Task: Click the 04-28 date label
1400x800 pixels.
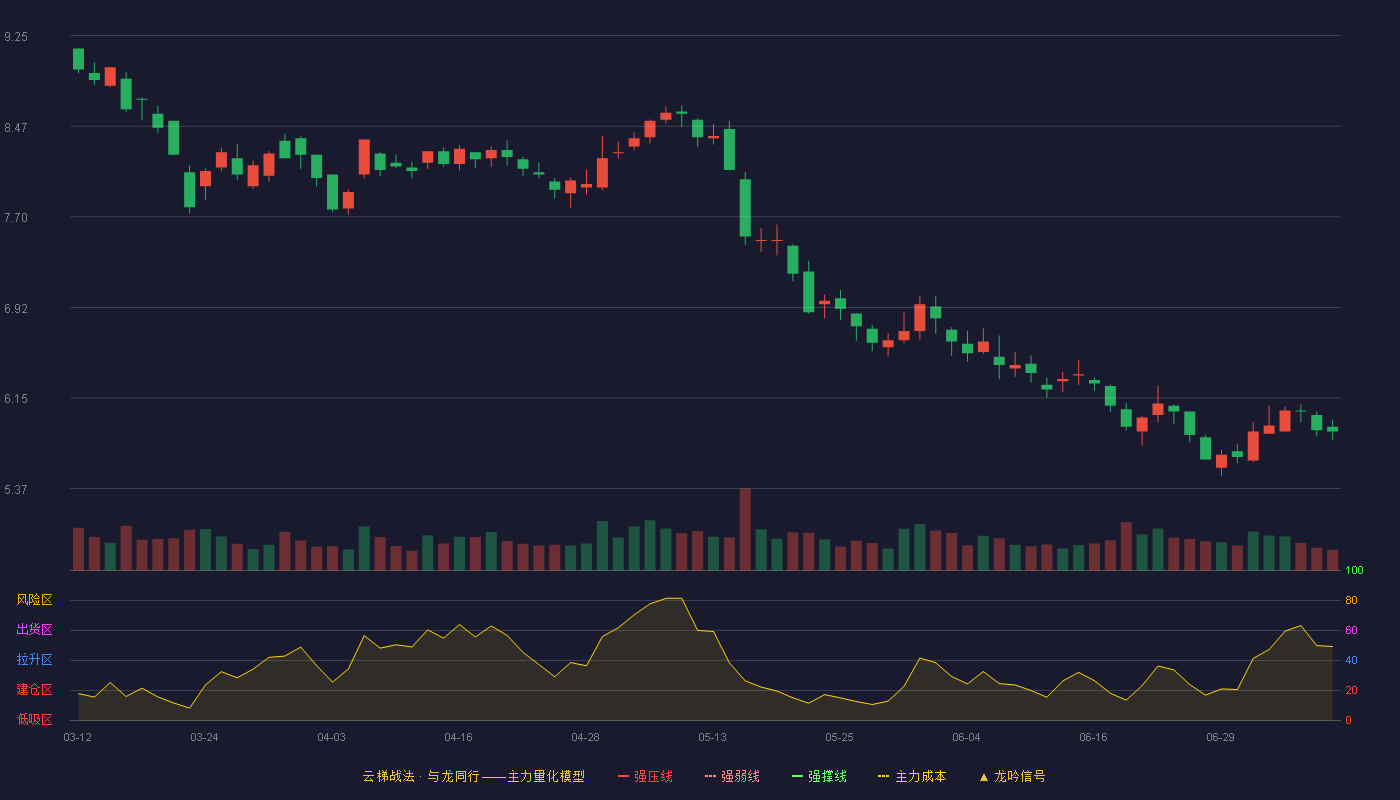Action: tap(585, 737)
